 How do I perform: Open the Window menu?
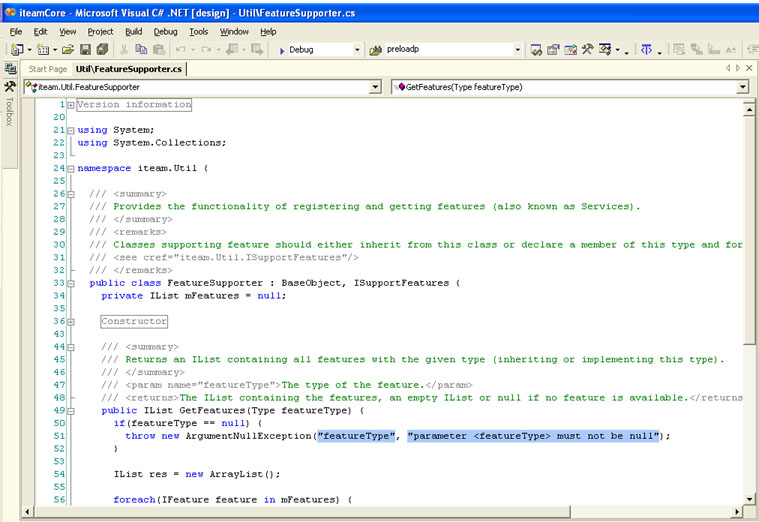point(234,31)
